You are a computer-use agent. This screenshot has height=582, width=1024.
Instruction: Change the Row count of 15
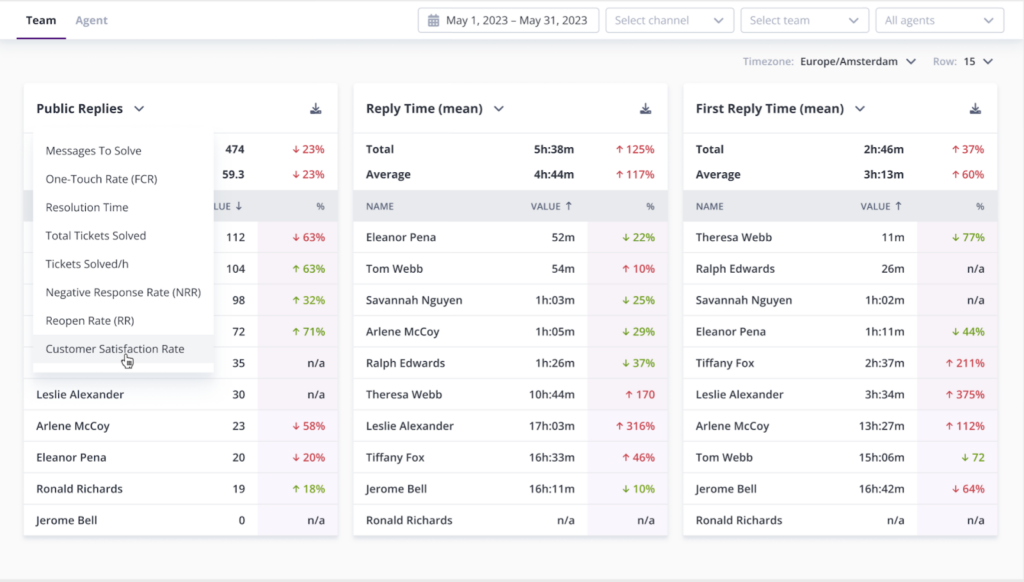pyautogui.click(x=978, y=61)
